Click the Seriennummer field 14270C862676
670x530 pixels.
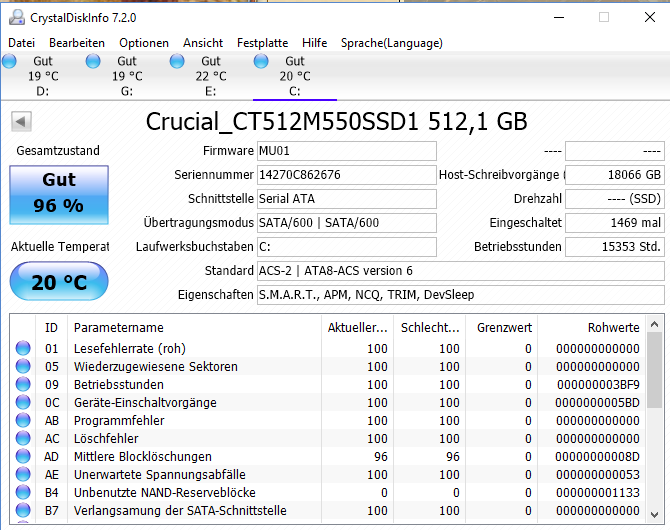[347, 175]
